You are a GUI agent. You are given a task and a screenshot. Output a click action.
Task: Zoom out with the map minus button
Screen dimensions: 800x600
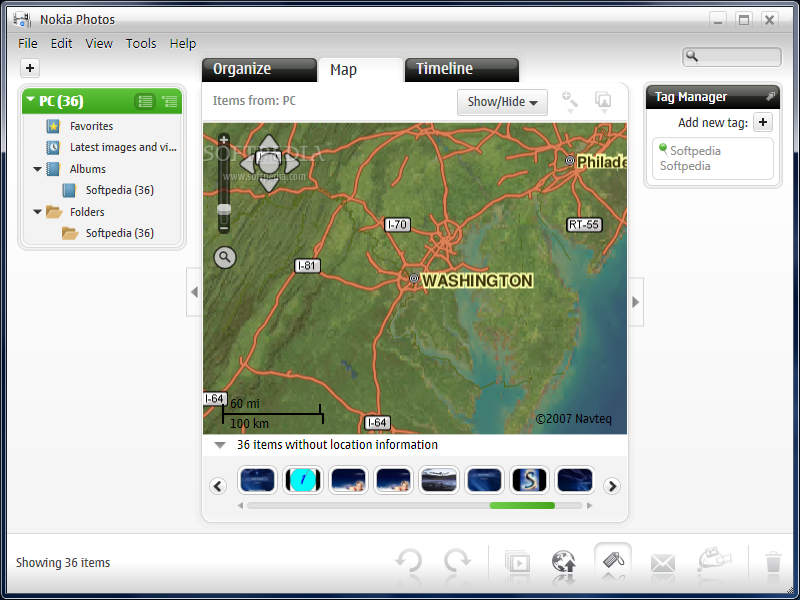coord(224,229)
